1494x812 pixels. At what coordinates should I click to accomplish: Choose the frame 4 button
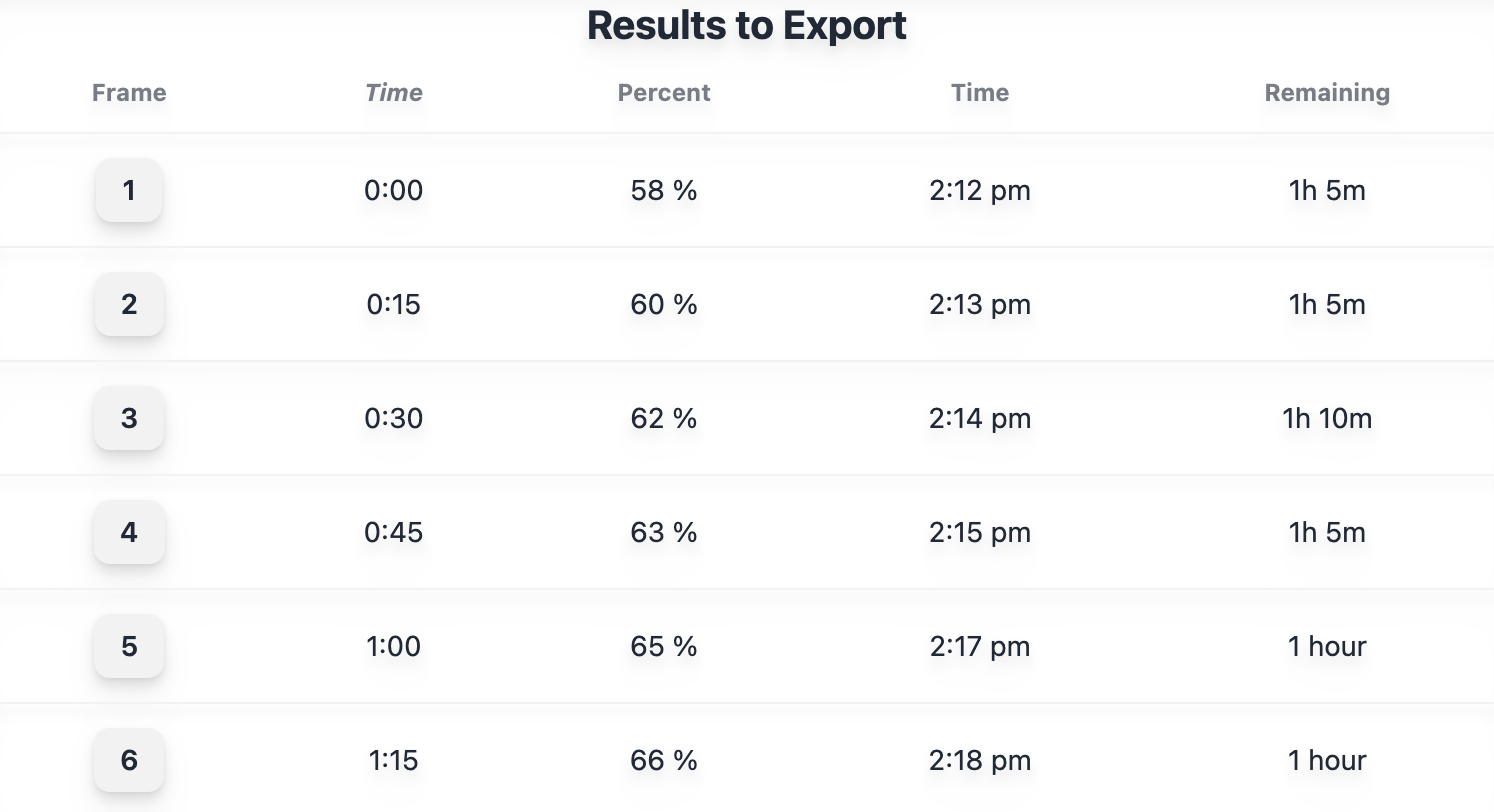[x=129, y=532]
